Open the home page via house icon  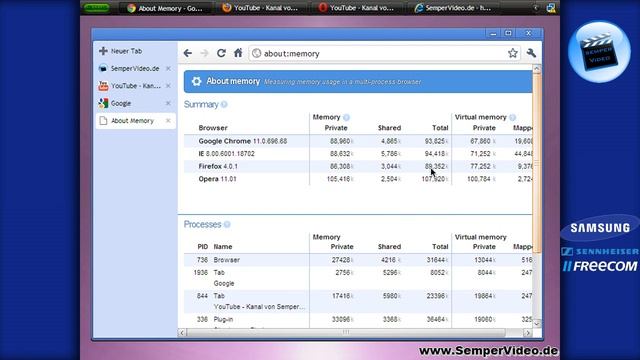point(238,53)
